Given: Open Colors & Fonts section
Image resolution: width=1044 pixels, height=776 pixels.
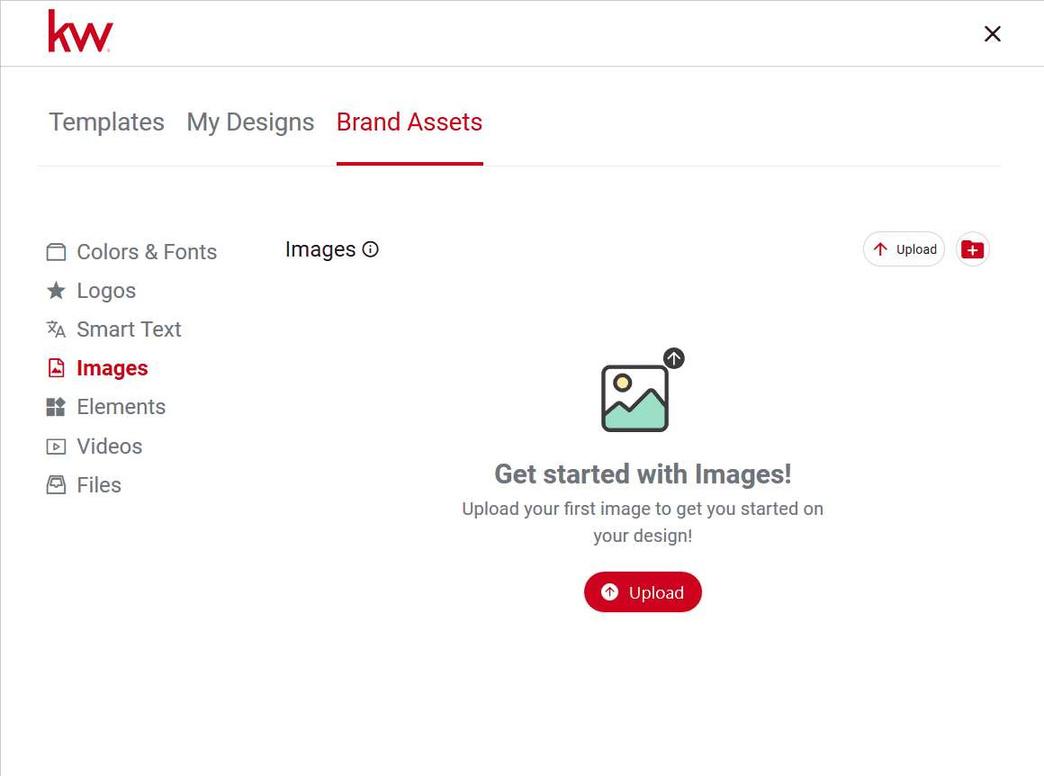Looking at the screenshot, I should [146, 252].
